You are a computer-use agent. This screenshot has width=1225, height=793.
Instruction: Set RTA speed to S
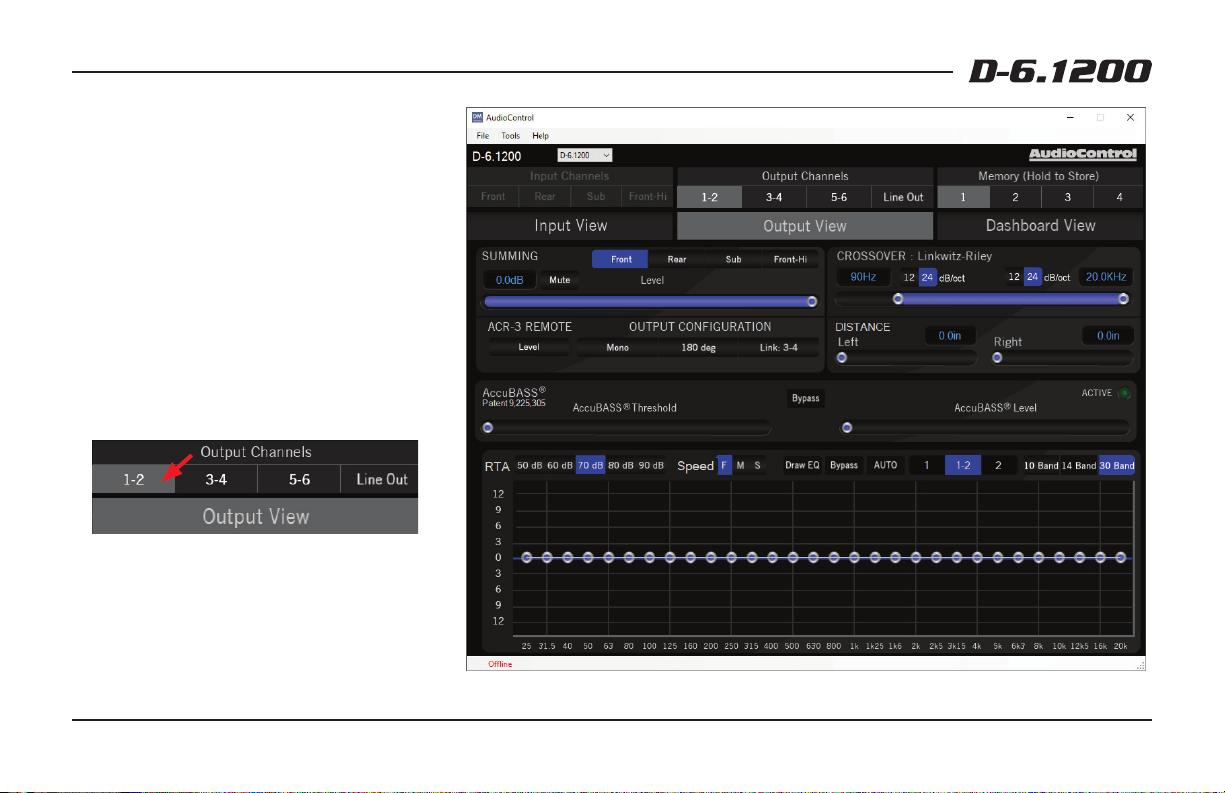coord(757,466)
